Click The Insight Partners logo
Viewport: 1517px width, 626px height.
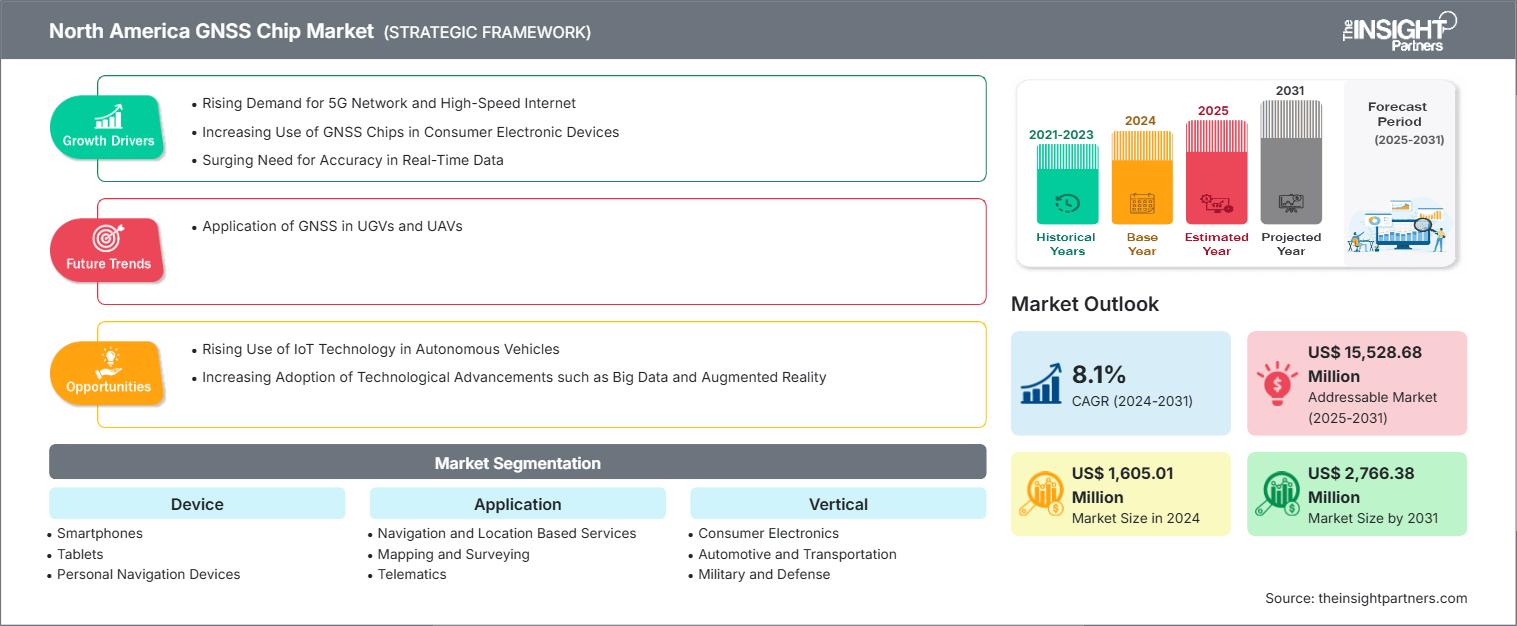[x=1395, y=30]
